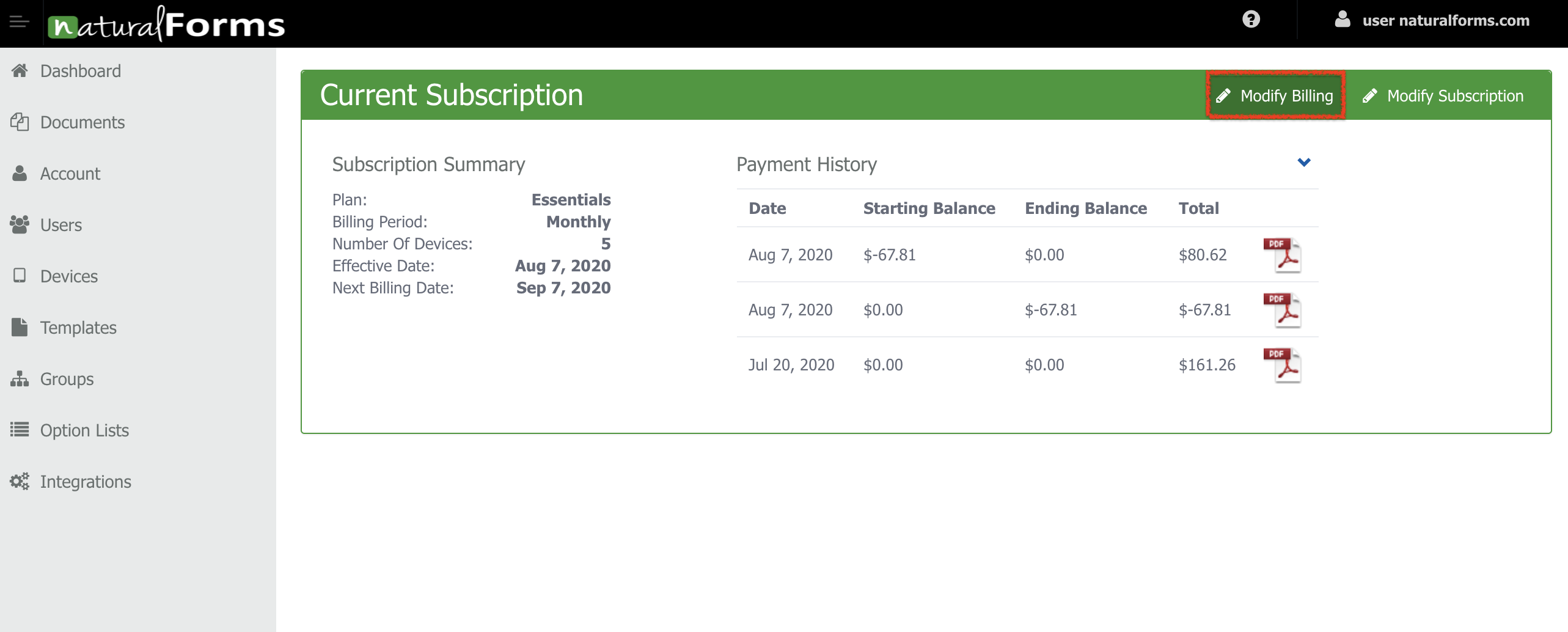This screenshot has height=632, width=1568.
Task: Click the Payment History heading
Action: (x=807, y=164)
